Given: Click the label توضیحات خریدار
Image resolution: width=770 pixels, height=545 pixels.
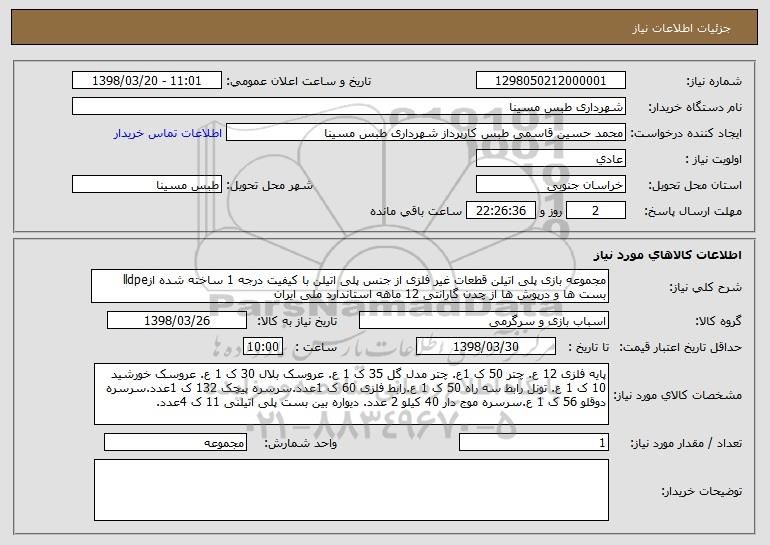Looking at the screenshot, I should (702, 490).
